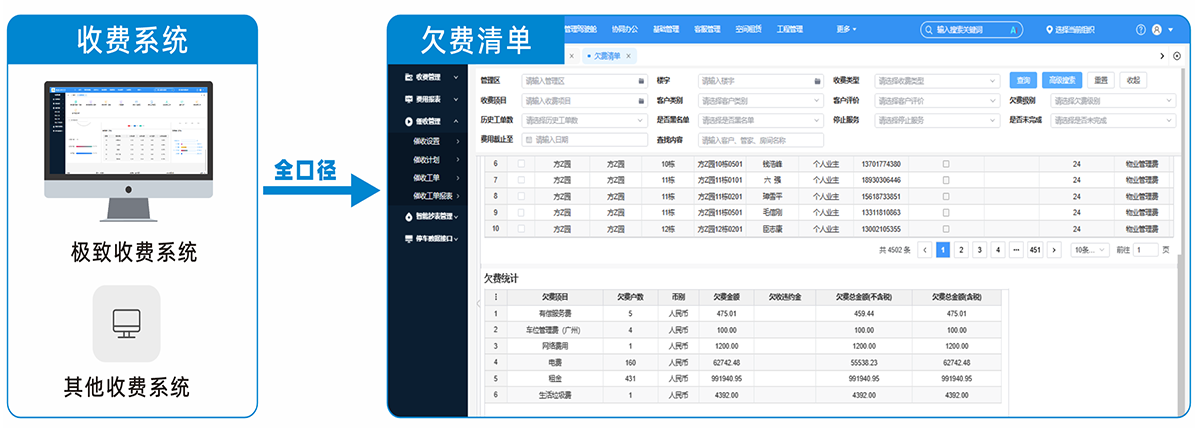This screenshot has height=430, width=1200.
Task: Open the page size 10条 dropdown
Action: point(1089,250)
